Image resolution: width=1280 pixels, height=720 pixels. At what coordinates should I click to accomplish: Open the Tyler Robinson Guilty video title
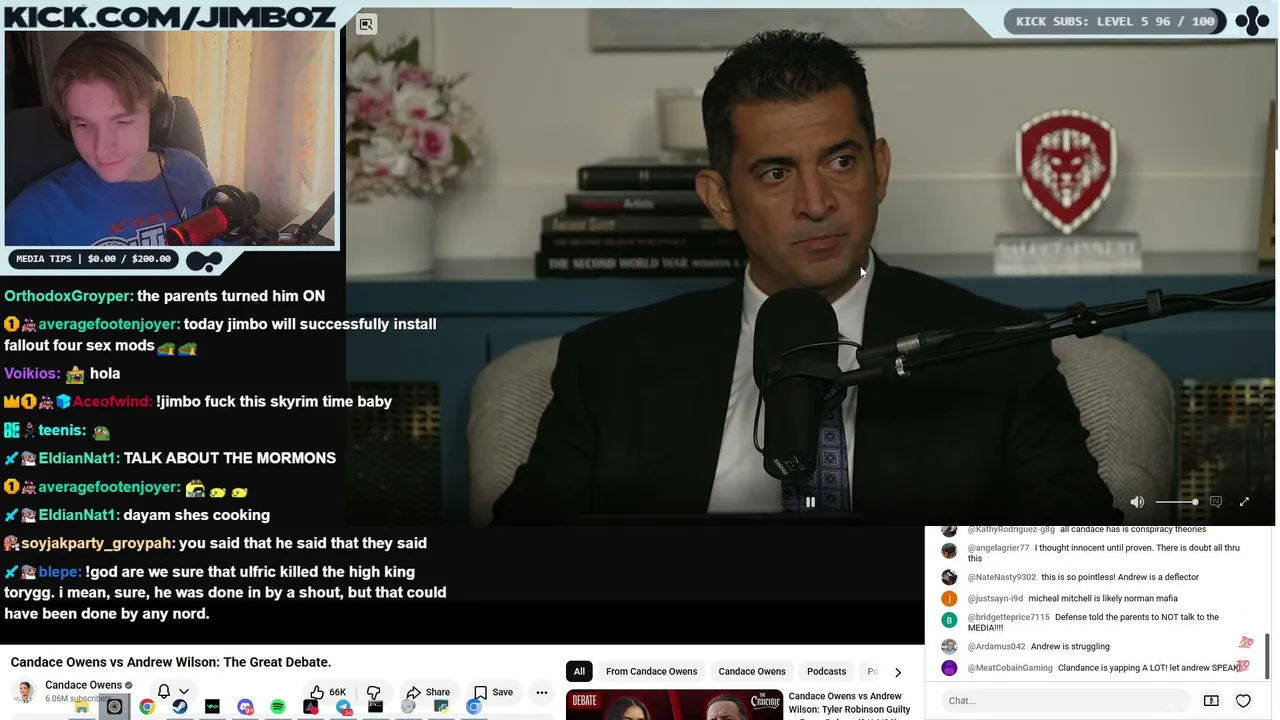(849, 703)
